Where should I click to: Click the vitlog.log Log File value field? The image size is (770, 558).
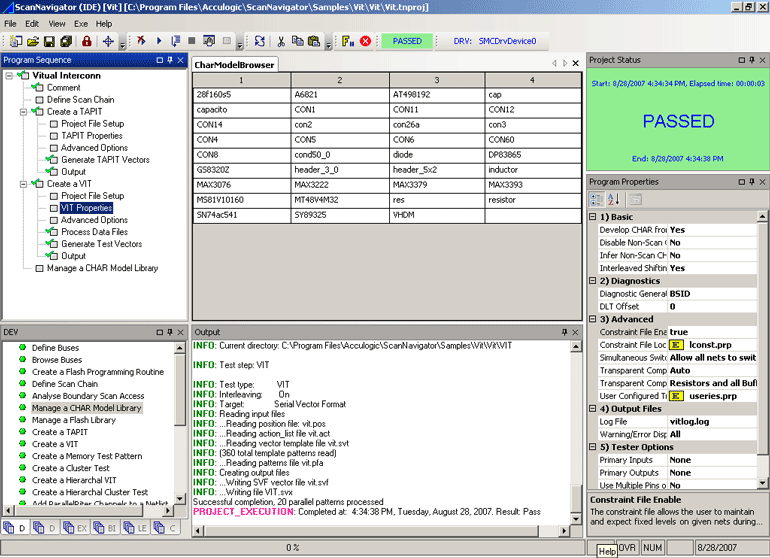(713, 421)
